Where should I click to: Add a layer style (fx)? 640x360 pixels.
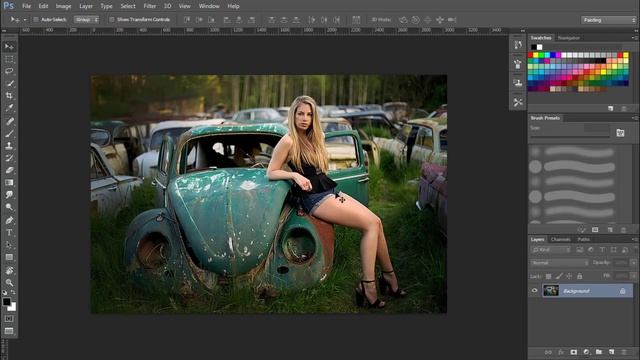561,352
